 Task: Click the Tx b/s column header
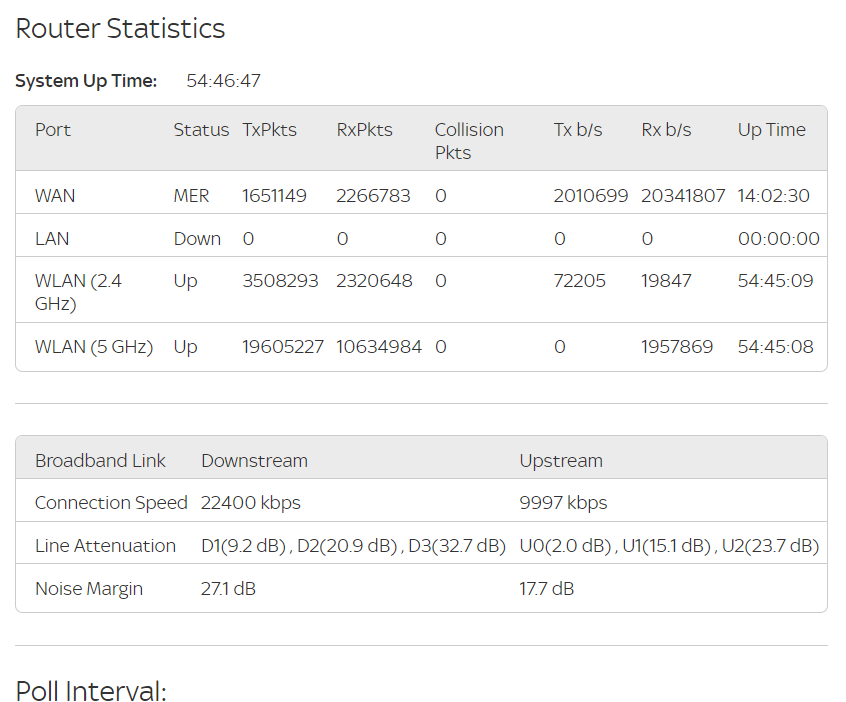[x=577, y=129]
